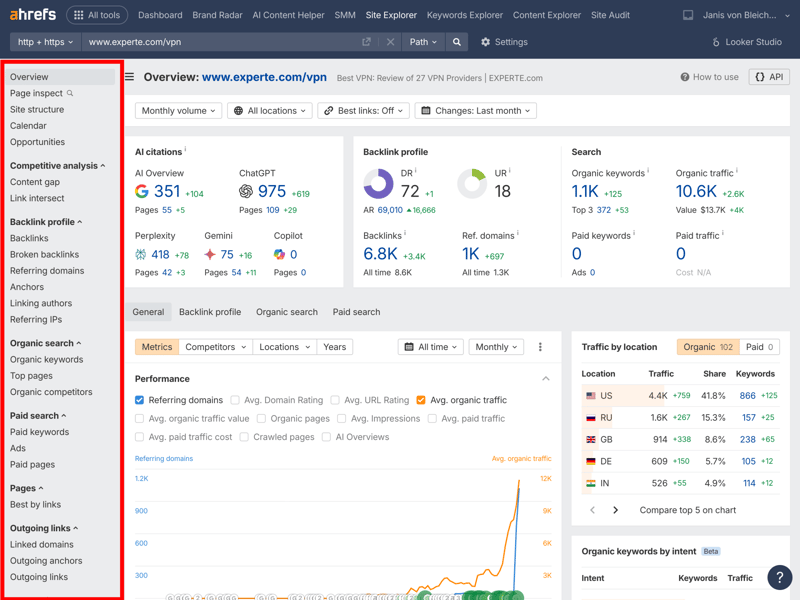
Task: Click the magnifier search button
Action: click(457, 42)
